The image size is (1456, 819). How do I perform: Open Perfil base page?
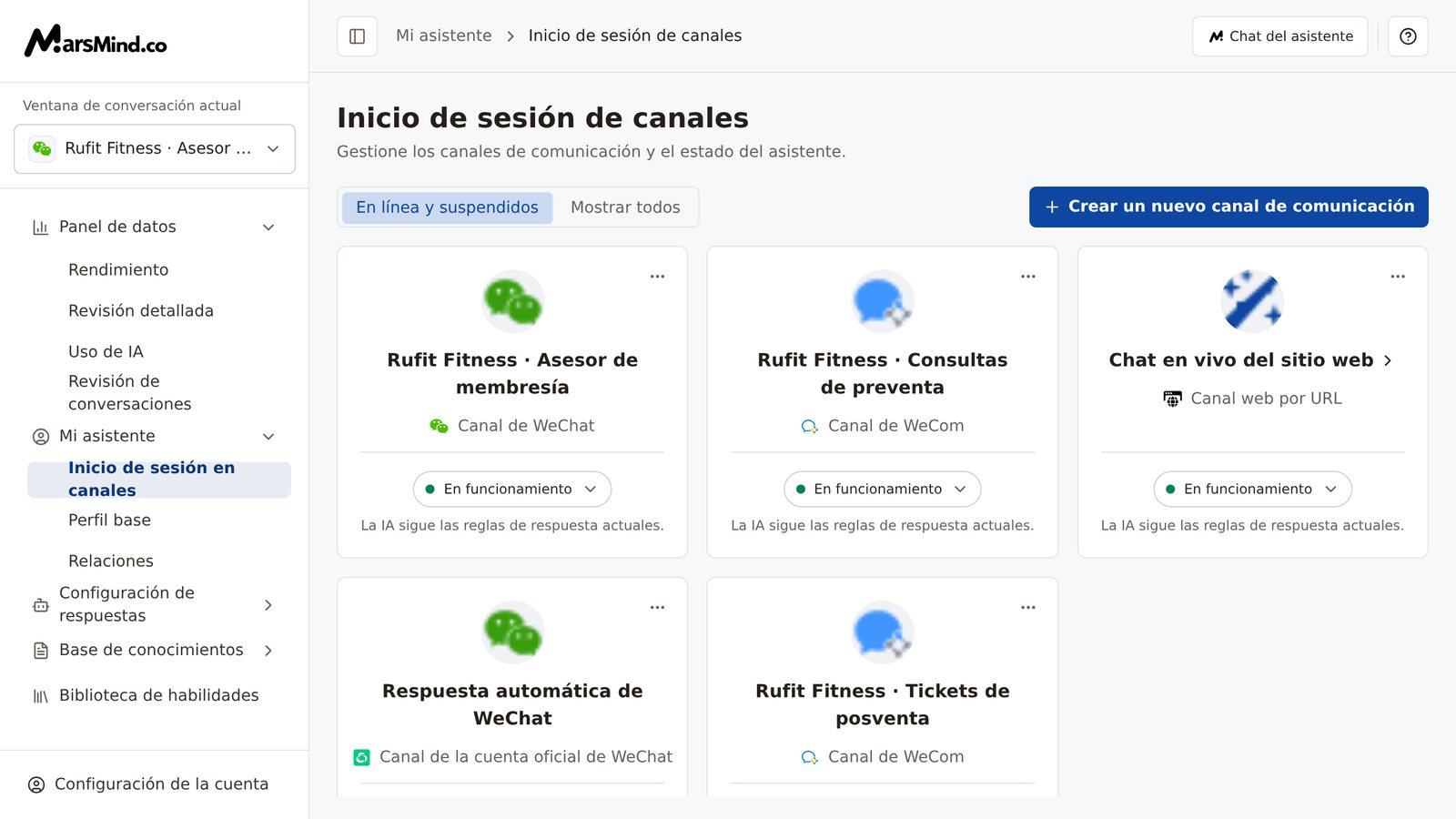(109, 521)
